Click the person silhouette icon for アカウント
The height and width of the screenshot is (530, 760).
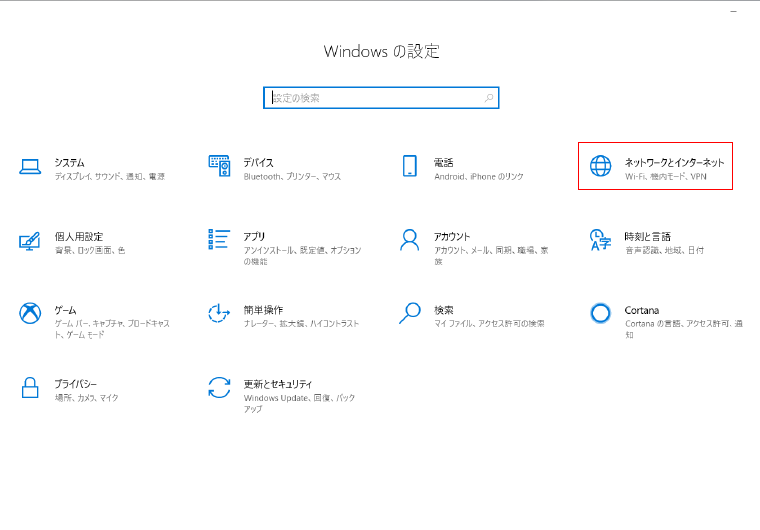(x=410, y=240)
